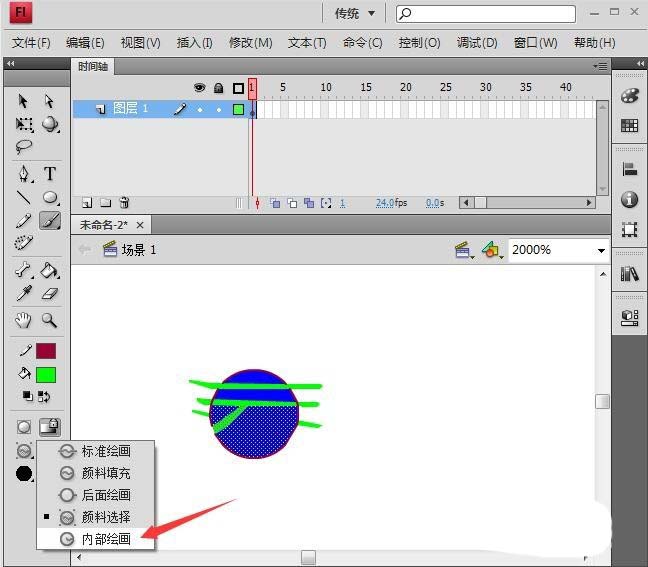
Task: Choose 颜料选择 brush mode
Action: 95,517
